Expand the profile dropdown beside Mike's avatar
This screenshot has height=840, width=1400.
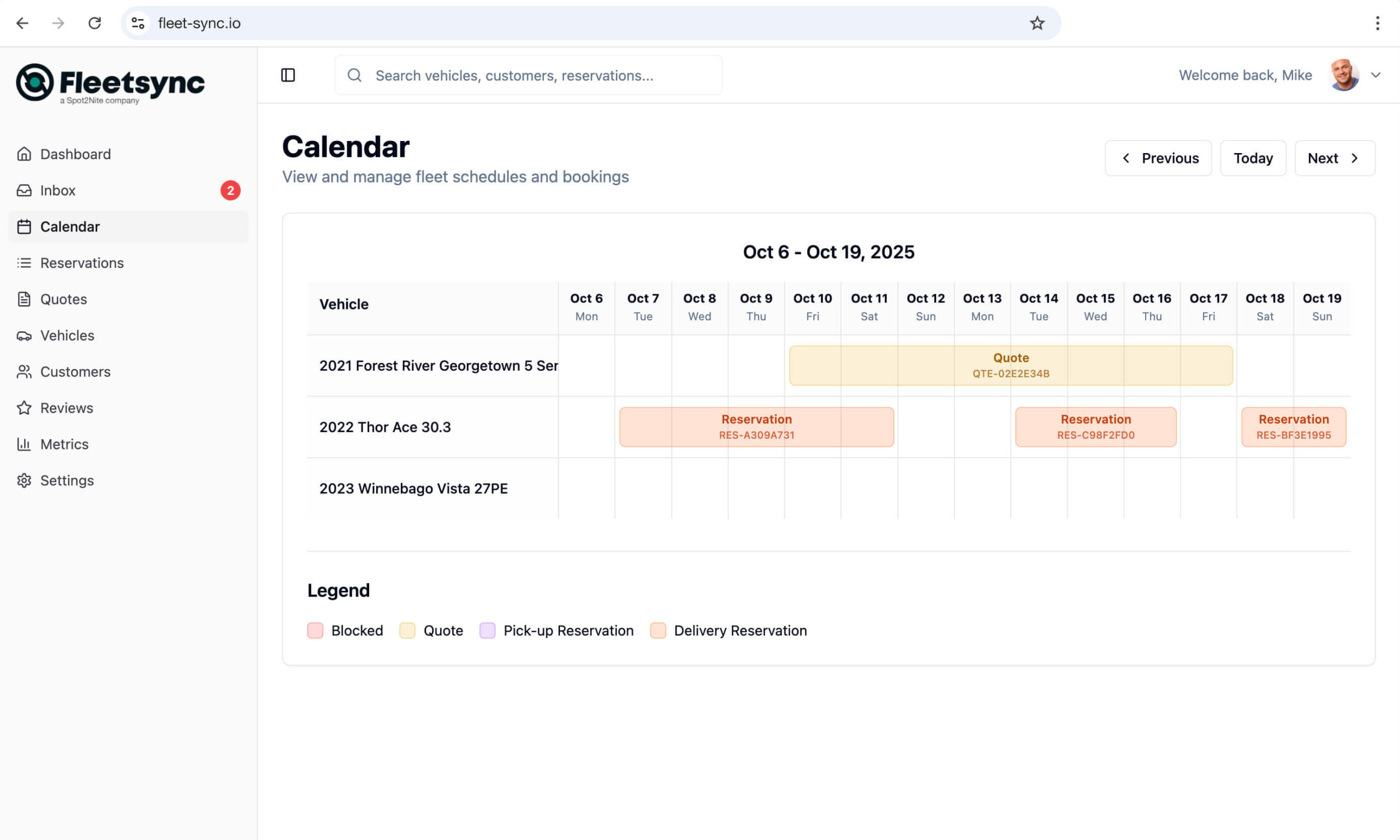tap(1377, 75)
